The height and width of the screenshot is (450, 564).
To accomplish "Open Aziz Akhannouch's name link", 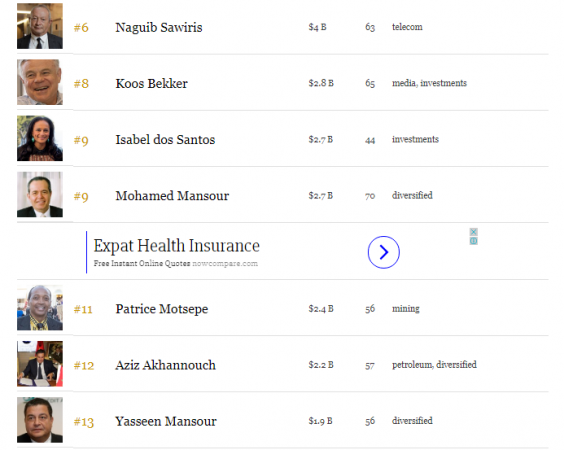I will pos(165,365).
